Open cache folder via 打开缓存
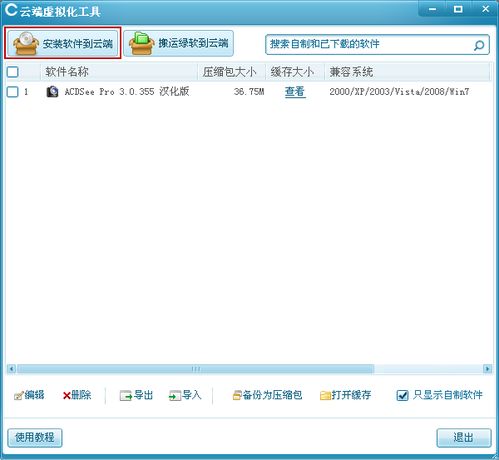 tap(345, 395)
